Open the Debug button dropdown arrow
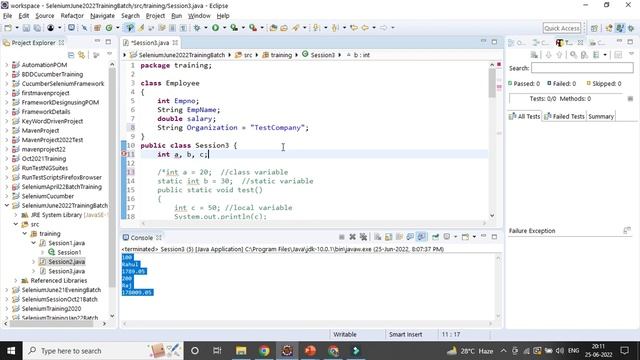Screen dimensions: 640x360 [x=206, y=28]
